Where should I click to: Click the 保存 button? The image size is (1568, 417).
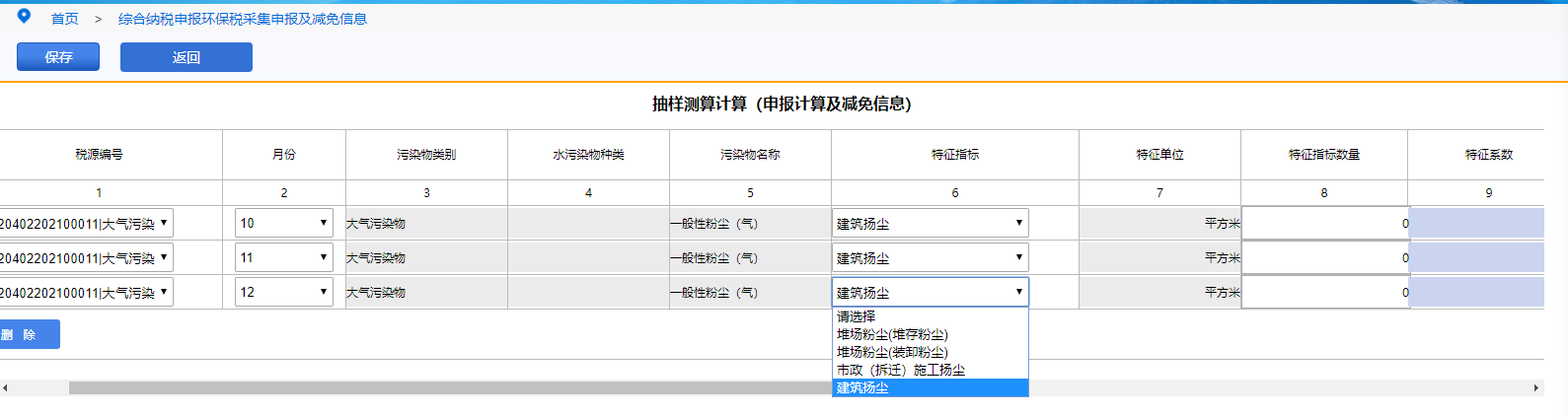click(58, 57)
